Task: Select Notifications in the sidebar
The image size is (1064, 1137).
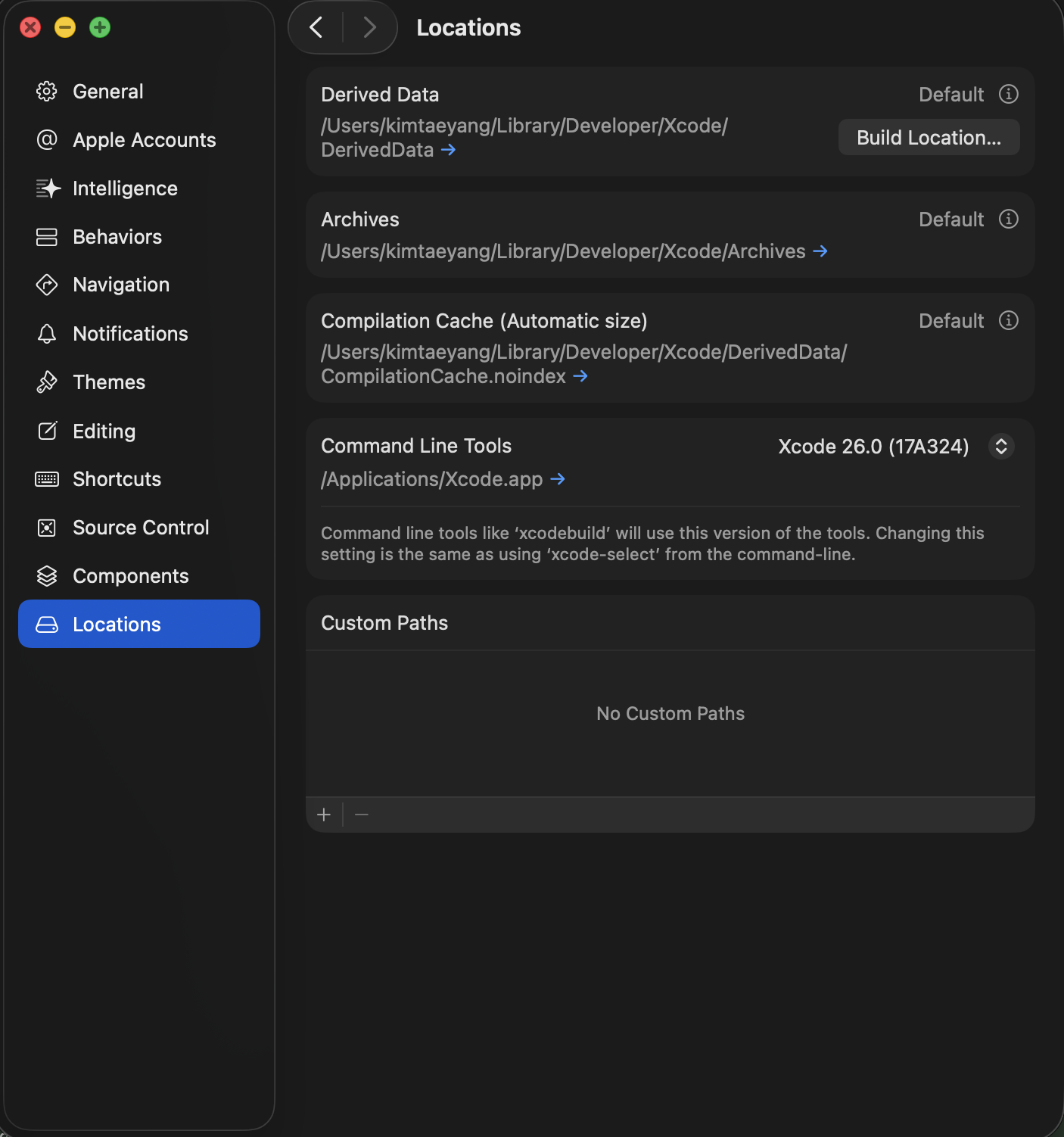Action: pyautogui.click(x=139, y=334)
